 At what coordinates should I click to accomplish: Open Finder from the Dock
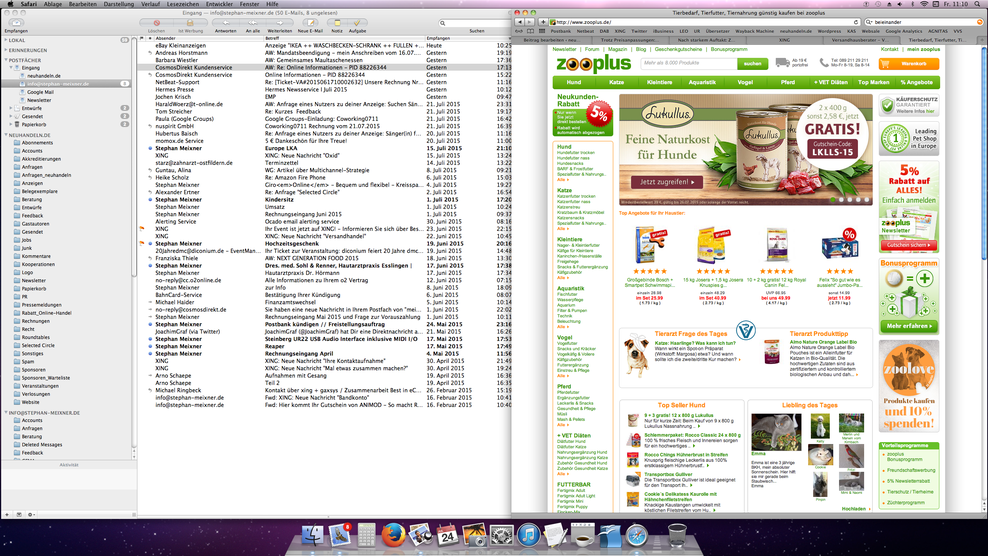click(x=313, y=535)
